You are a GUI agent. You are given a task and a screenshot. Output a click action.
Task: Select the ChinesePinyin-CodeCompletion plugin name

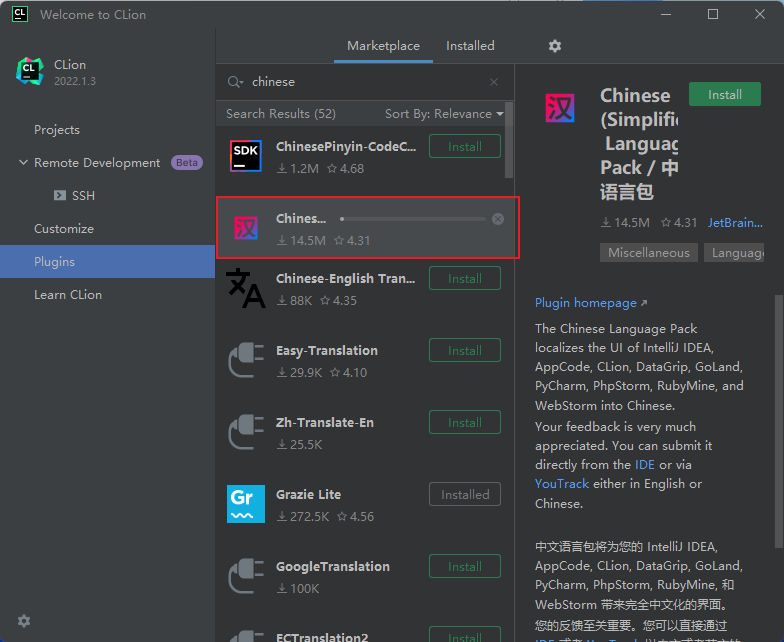click(346, 146)
